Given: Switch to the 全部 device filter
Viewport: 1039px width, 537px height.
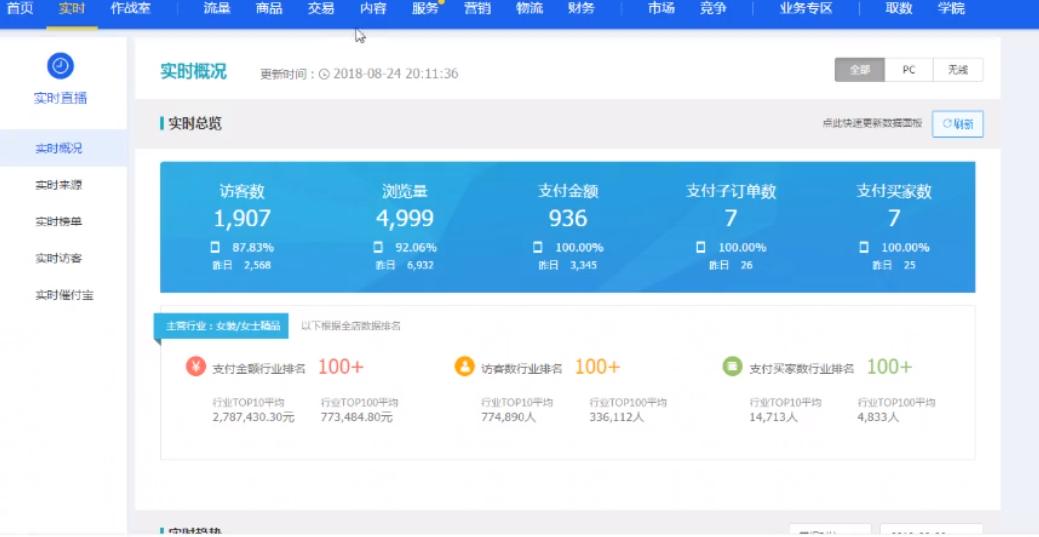Looking at the screenshot, I should [x=859, y=70].
